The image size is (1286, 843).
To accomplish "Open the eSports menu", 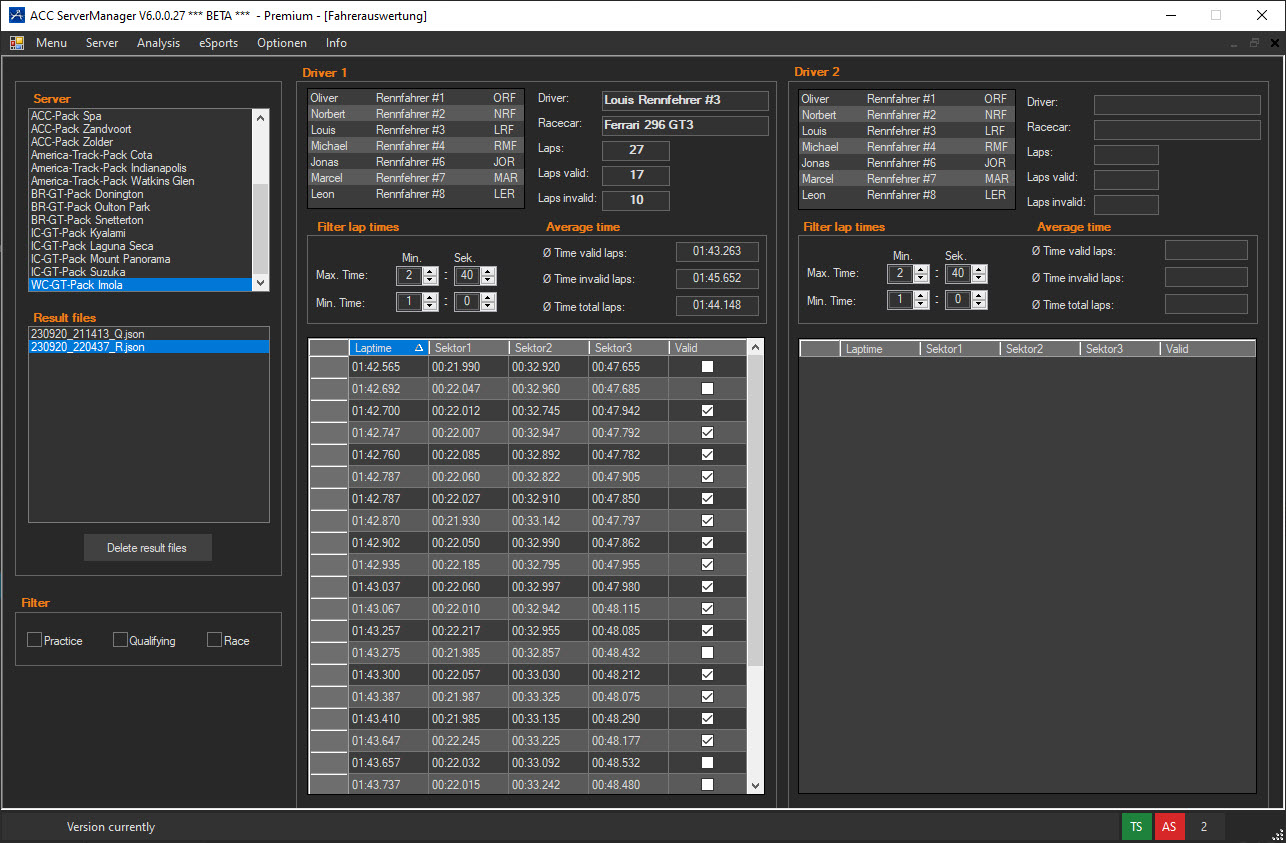I will 218,43.
